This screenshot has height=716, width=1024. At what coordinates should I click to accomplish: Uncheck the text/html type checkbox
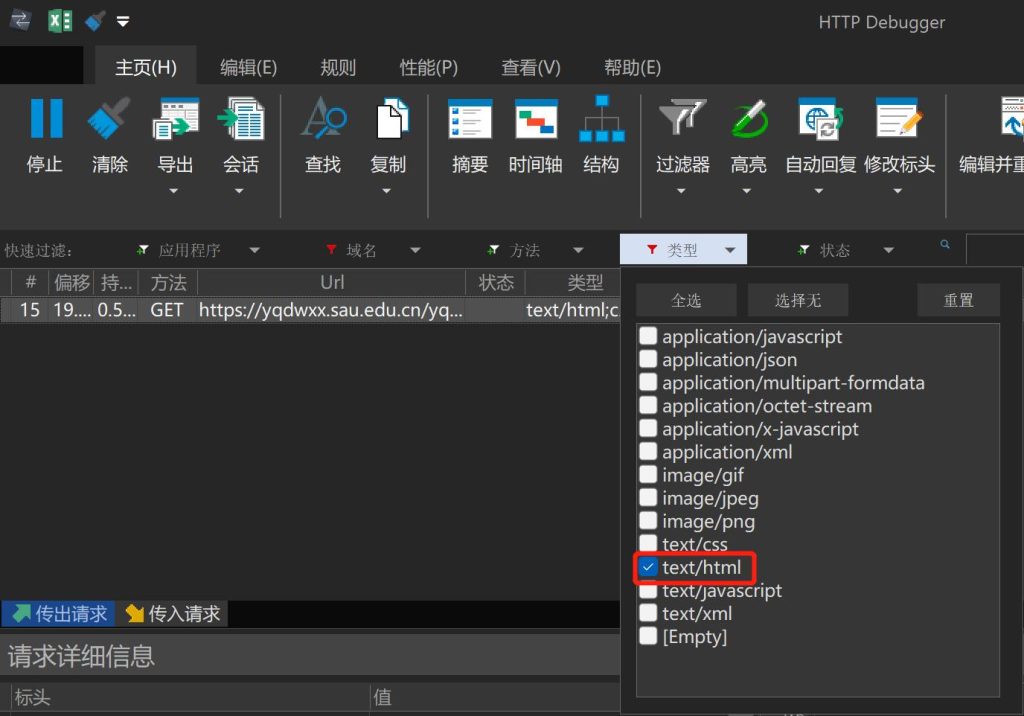[649, 568]
